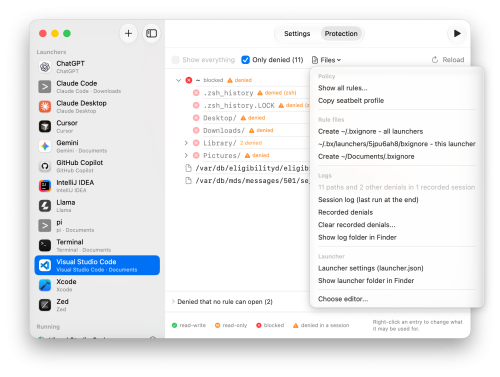The width and height of the screenshot is (500, 377).
Task: Click the denied in a session legend
Action: click(321, 325)
